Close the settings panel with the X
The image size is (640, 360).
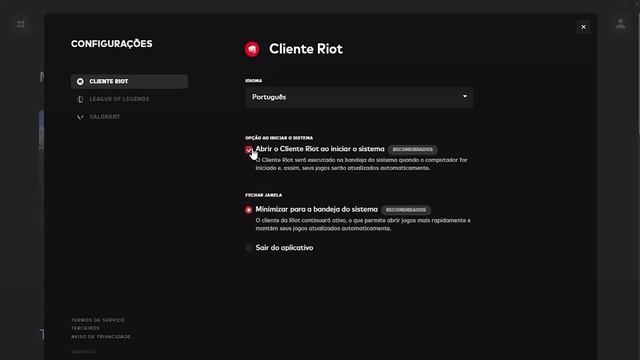pyautogui.click(x=583, y=27)
